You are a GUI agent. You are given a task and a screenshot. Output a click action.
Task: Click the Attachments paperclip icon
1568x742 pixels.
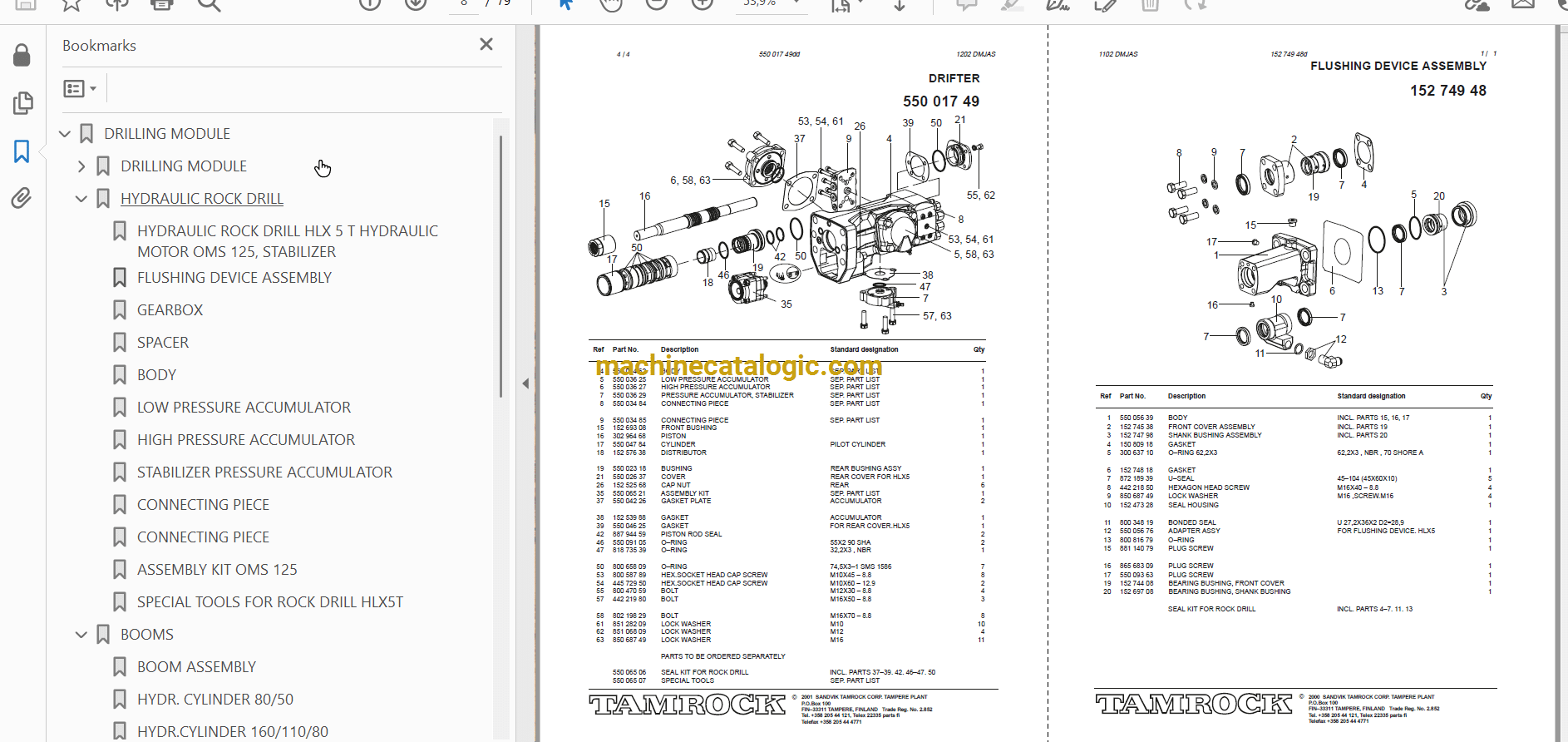22,198
